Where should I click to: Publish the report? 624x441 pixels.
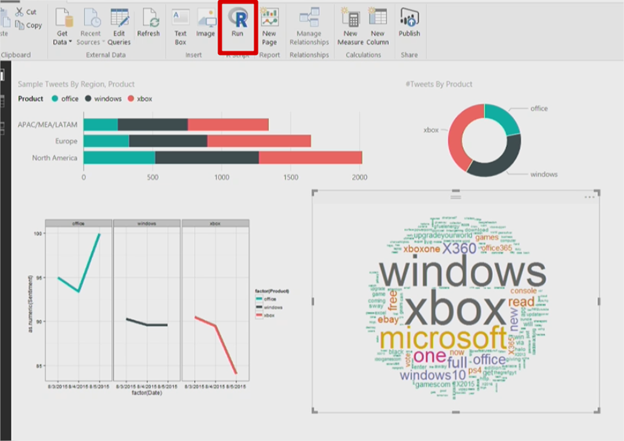pos(409,24)
